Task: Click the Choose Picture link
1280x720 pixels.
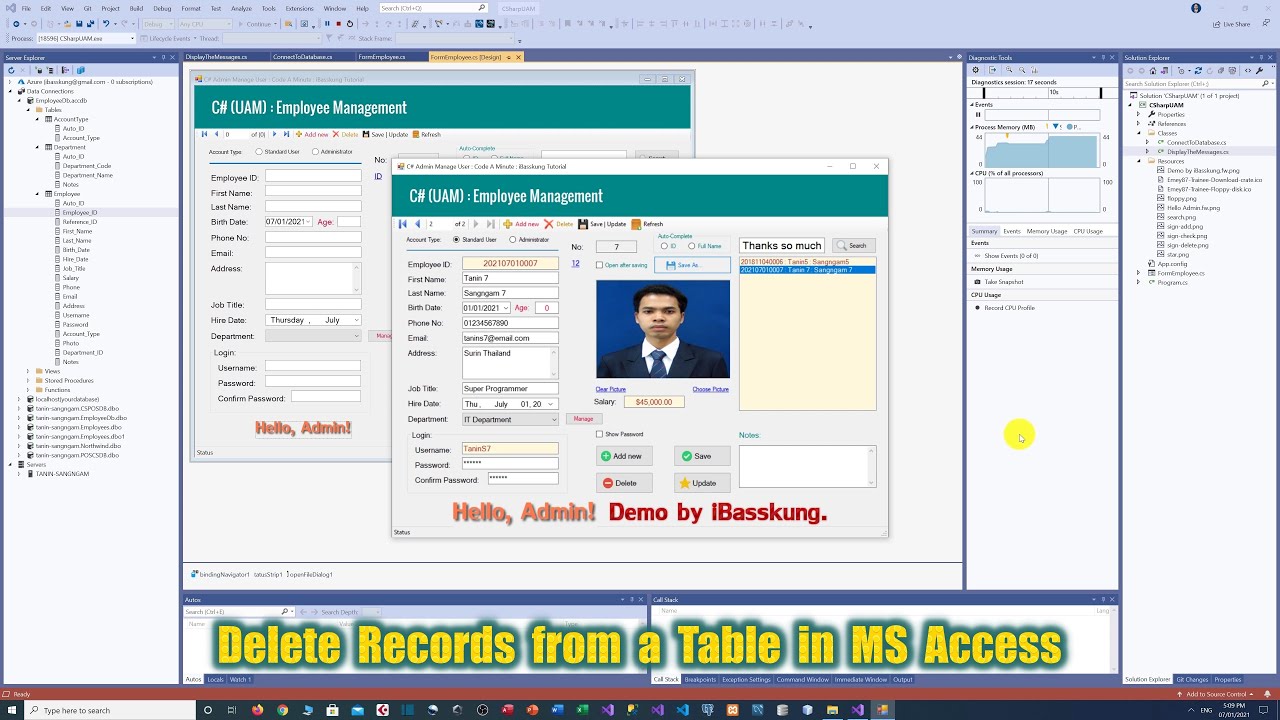Action: (x=711, y=389)
